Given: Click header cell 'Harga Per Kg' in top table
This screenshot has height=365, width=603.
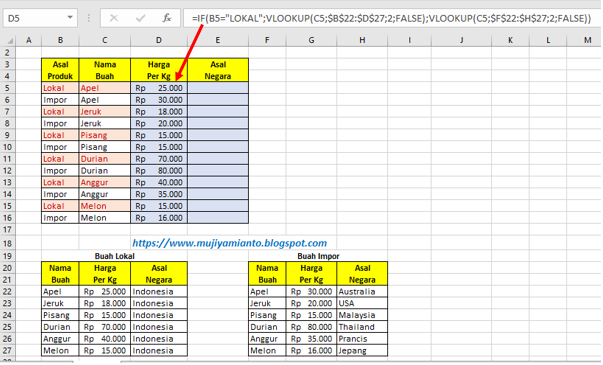Looking at the screenshot, I should tap(159, 70).
